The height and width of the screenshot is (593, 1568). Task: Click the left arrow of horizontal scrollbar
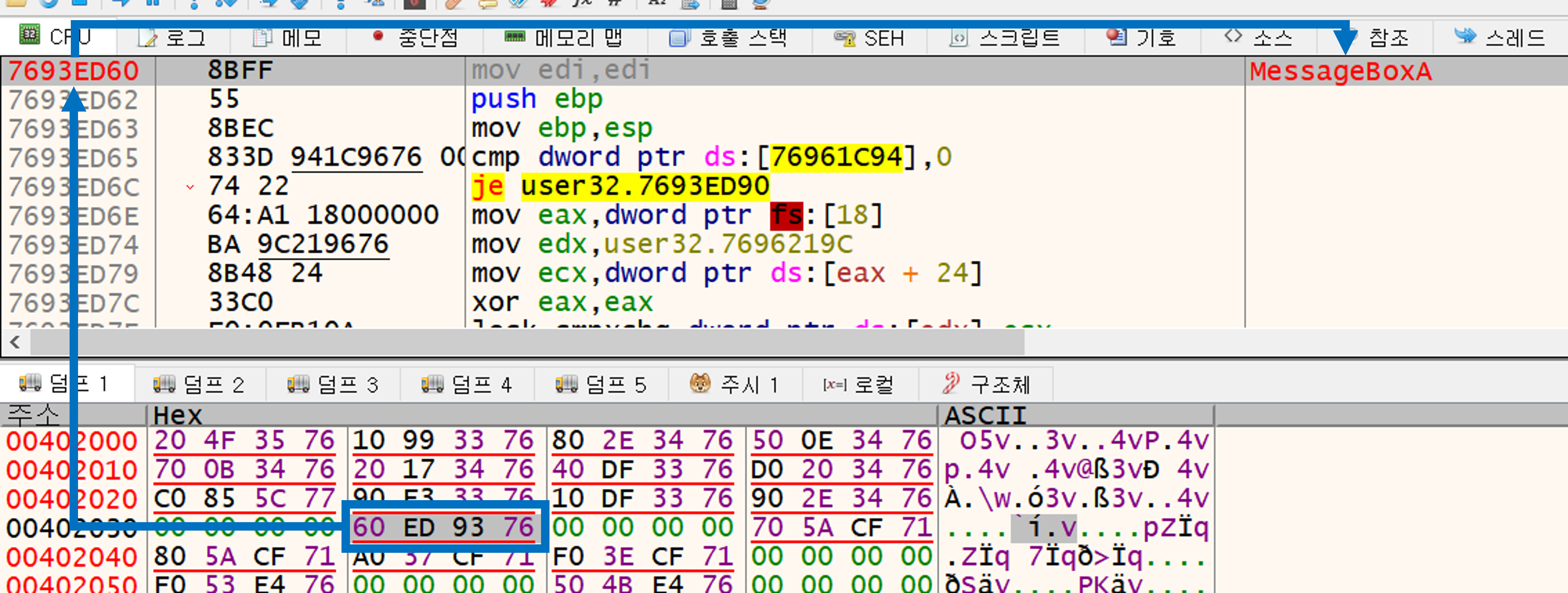15,343
